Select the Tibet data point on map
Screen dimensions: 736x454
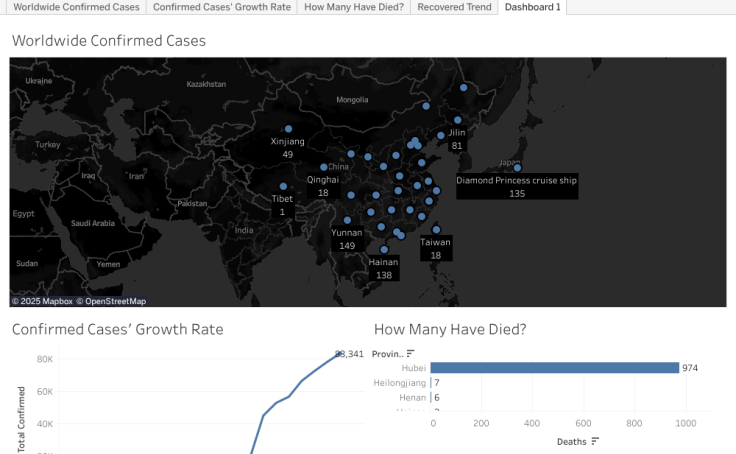click(283, 186)
